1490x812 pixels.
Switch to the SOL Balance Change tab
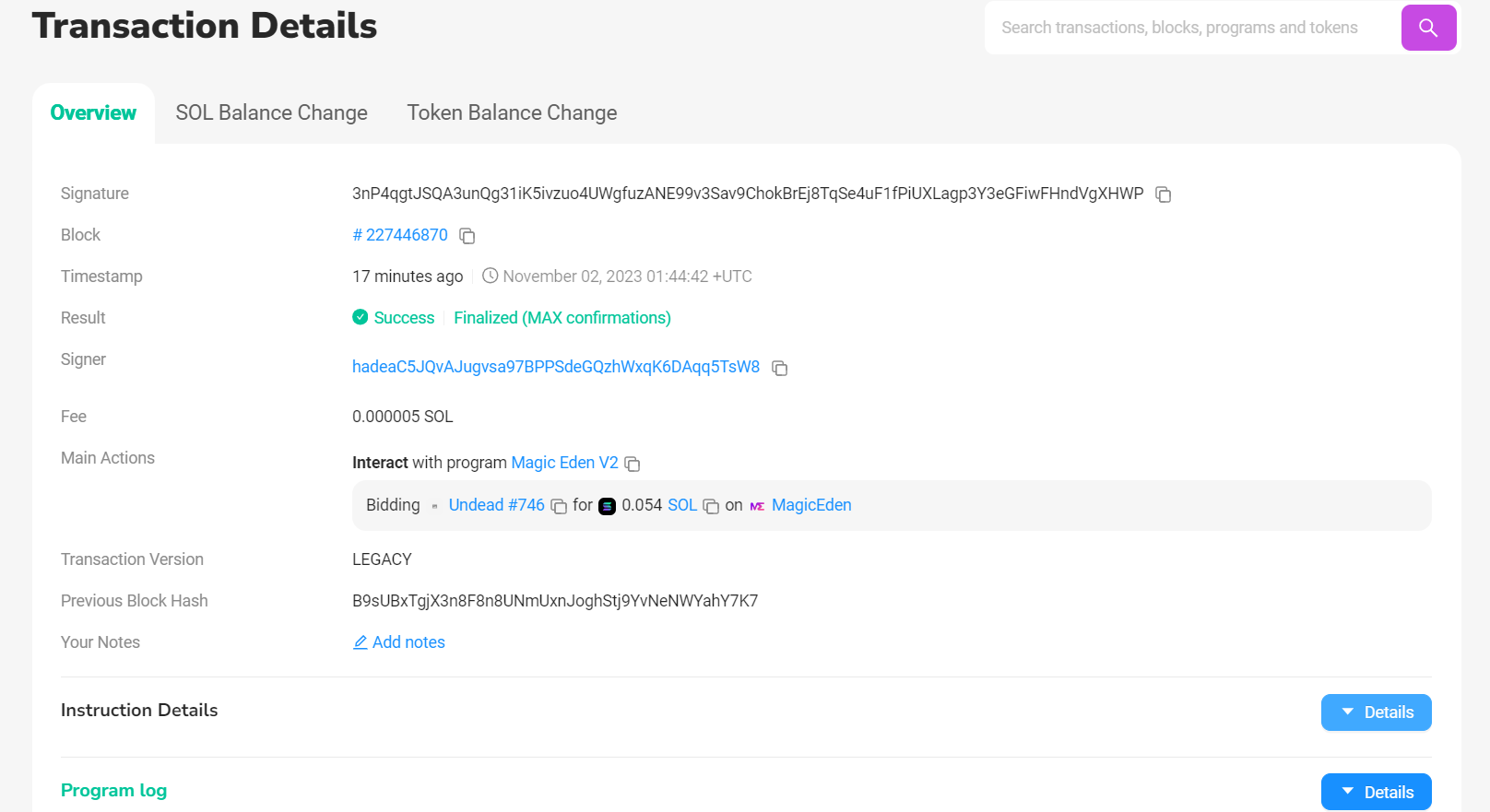point(271,112)
